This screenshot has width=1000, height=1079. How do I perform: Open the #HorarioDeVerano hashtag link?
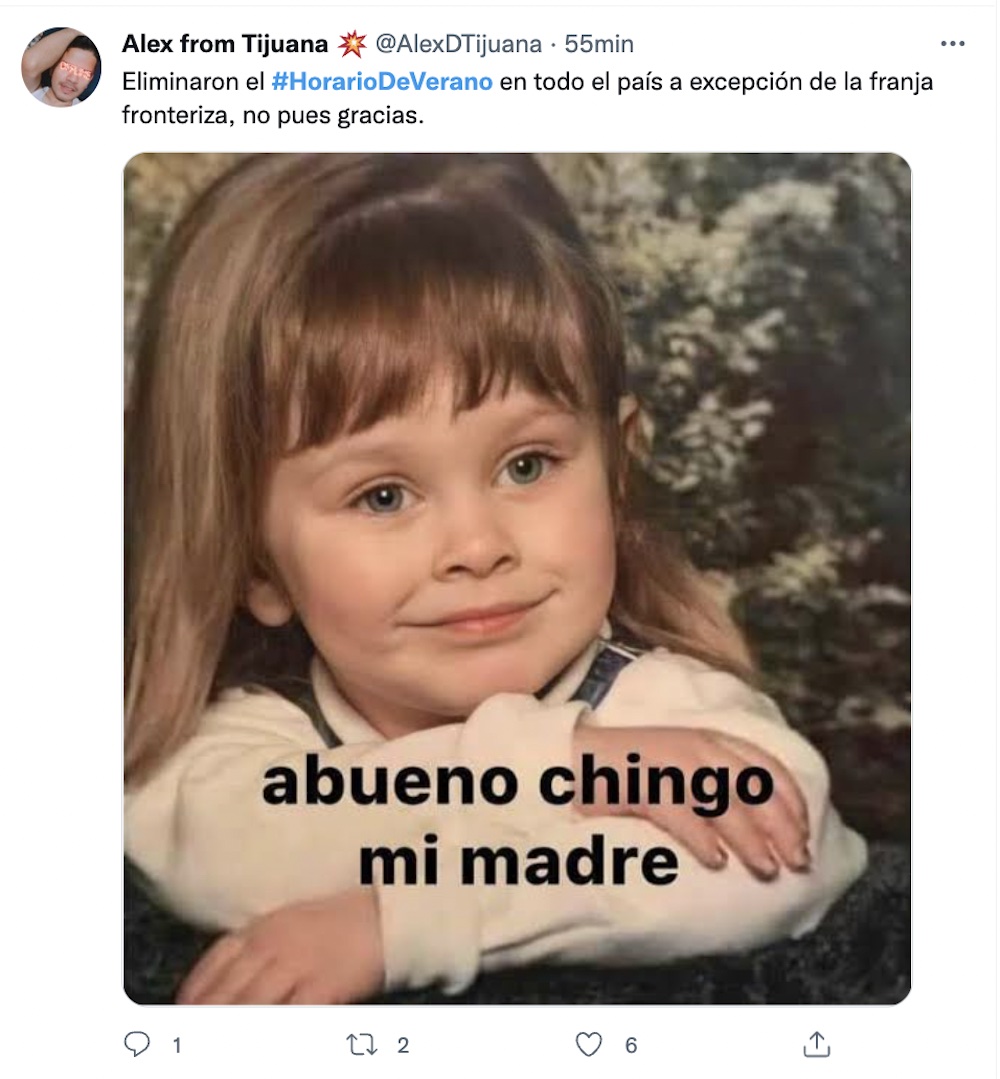[382, 81]
